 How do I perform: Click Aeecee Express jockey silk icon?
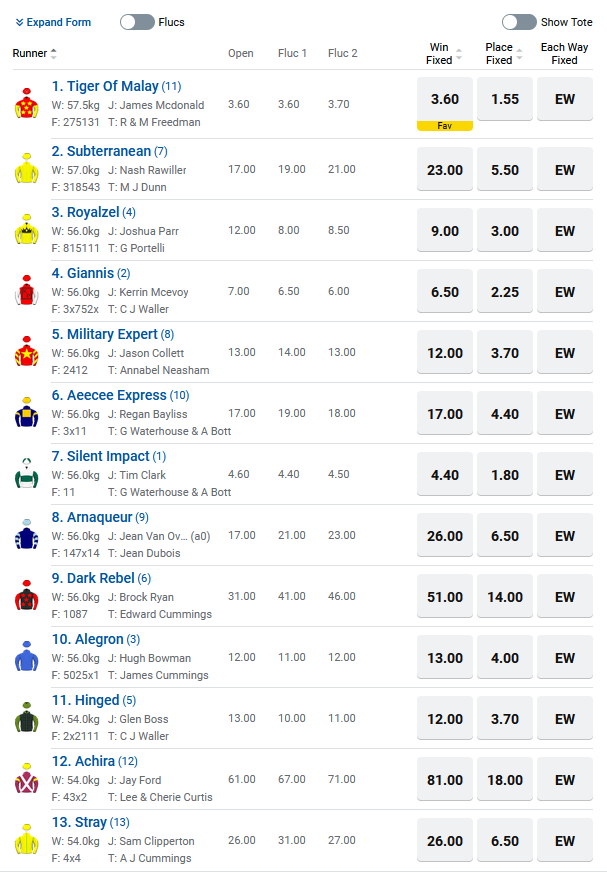(25, 414)
